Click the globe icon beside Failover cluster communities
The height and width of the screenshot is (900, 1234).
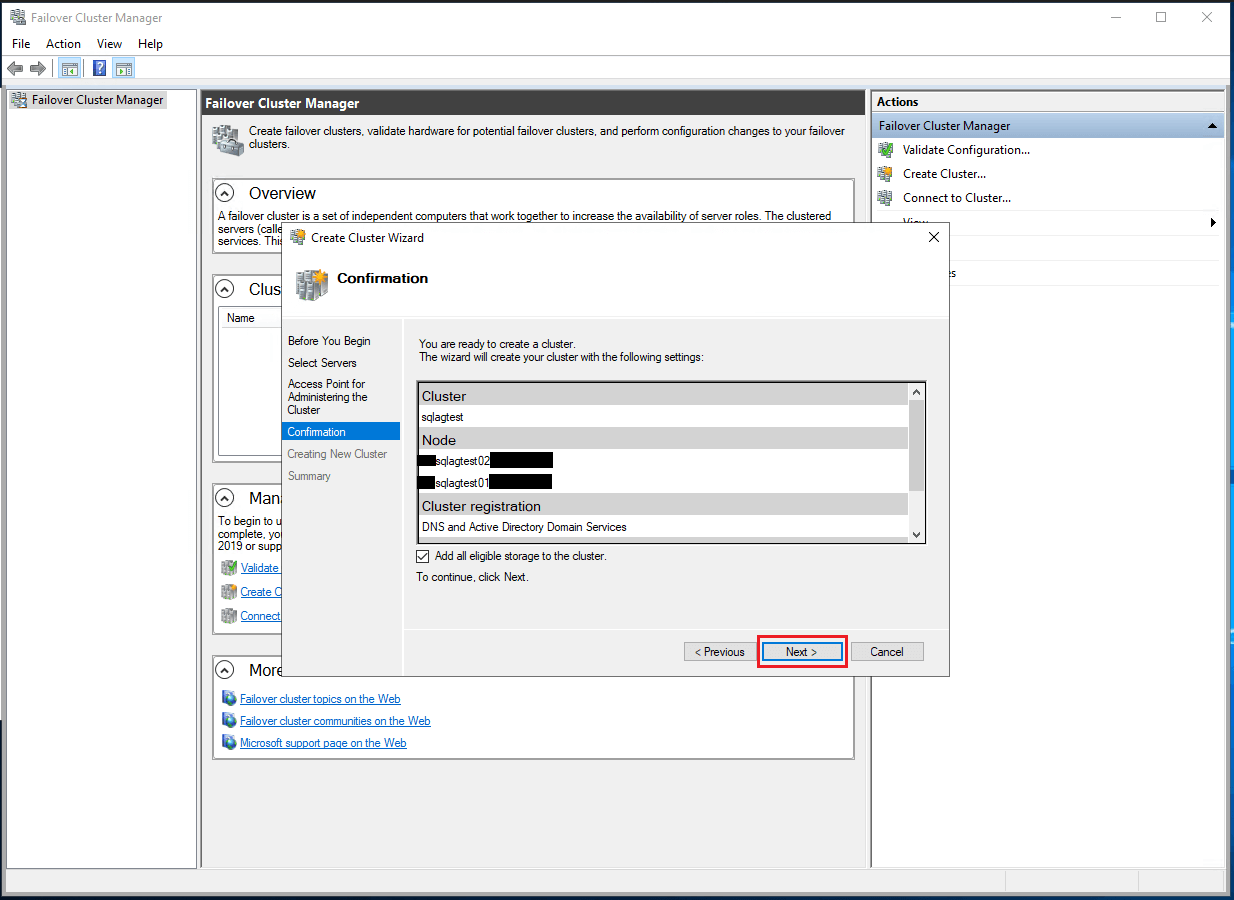pyautogui.click(x=229, y=721)
